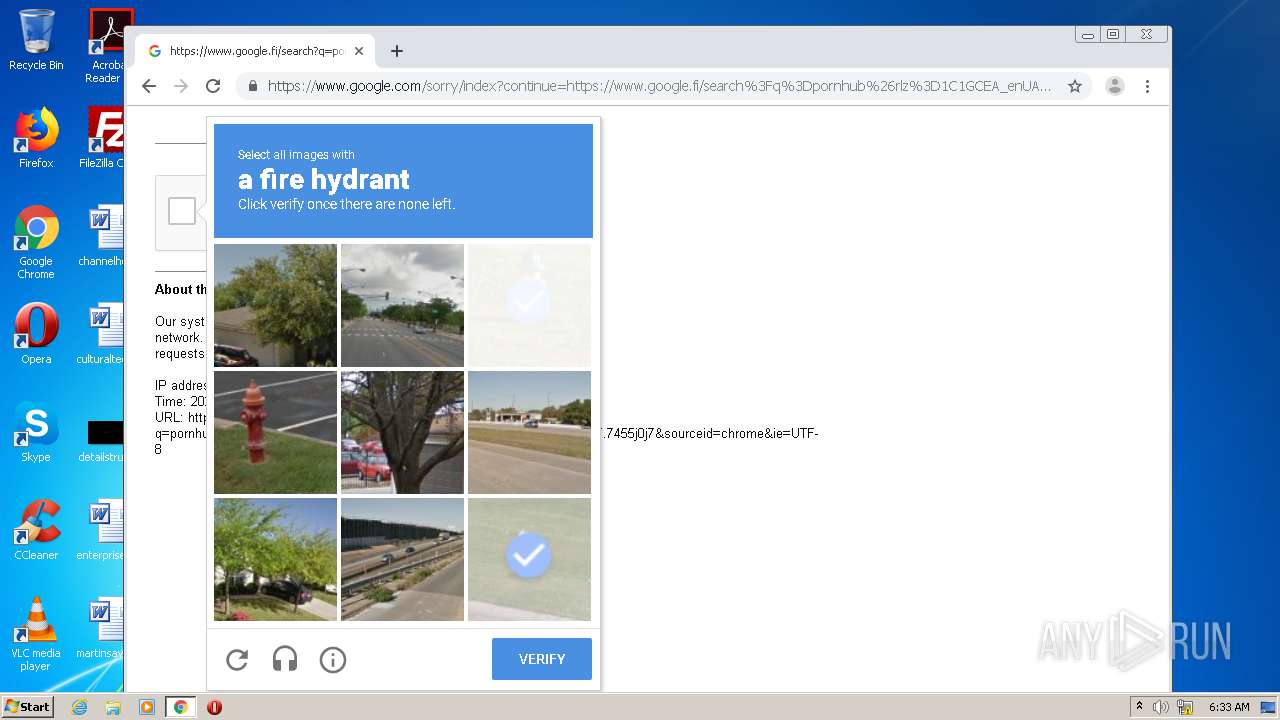Open the enterprise Word document
The width and height of the screenshot is (1280, 720).
[x=102, y=530]
